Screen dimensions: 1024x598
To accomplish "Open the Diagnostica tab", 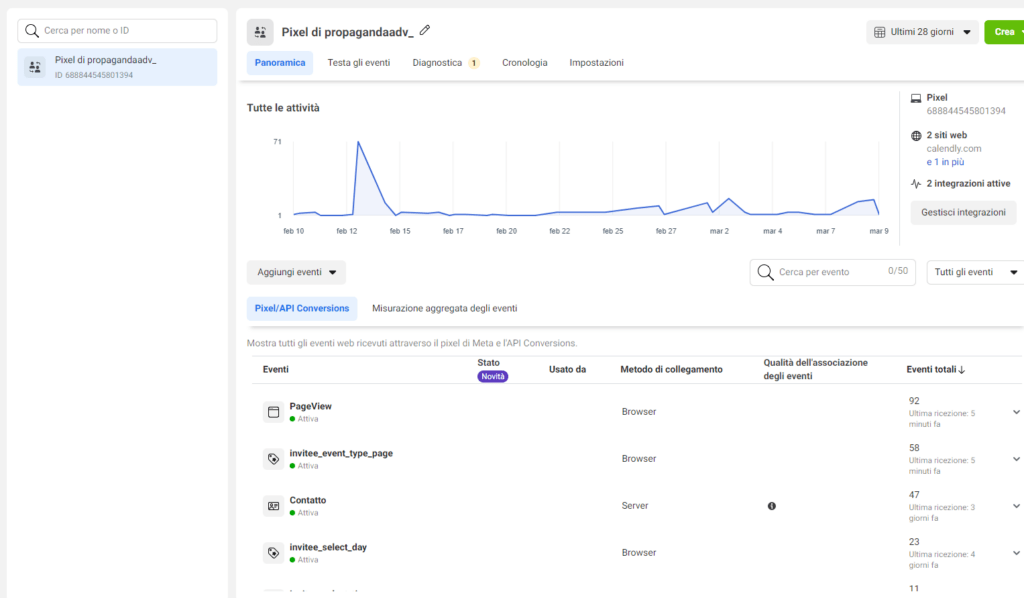I will [437, 63].
